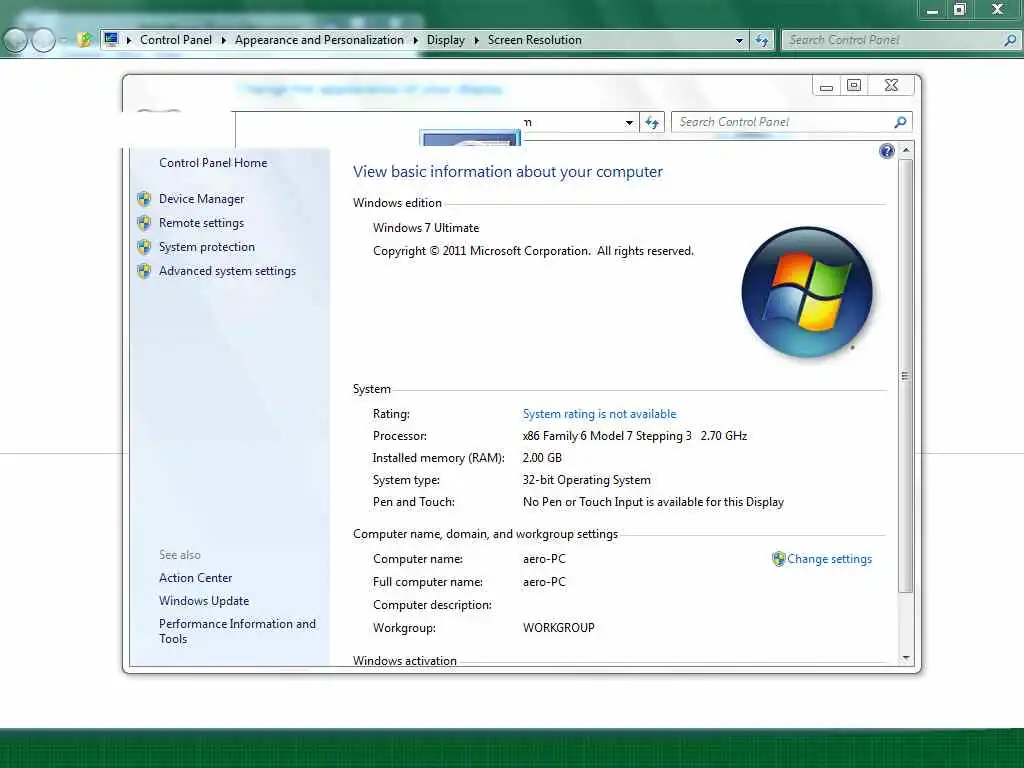This screenshot has height=768, width=1024.
Task: Click the blue help question mark icon
Action: click(x=886, y=152)
